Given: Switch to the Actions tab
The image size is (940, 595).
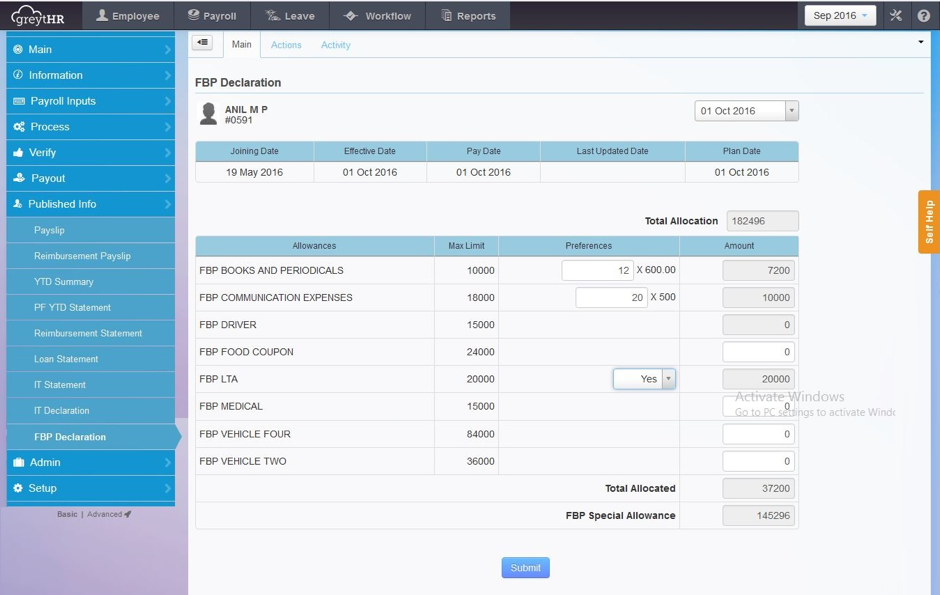Looking at the screenshot, I should coord(286,45).
